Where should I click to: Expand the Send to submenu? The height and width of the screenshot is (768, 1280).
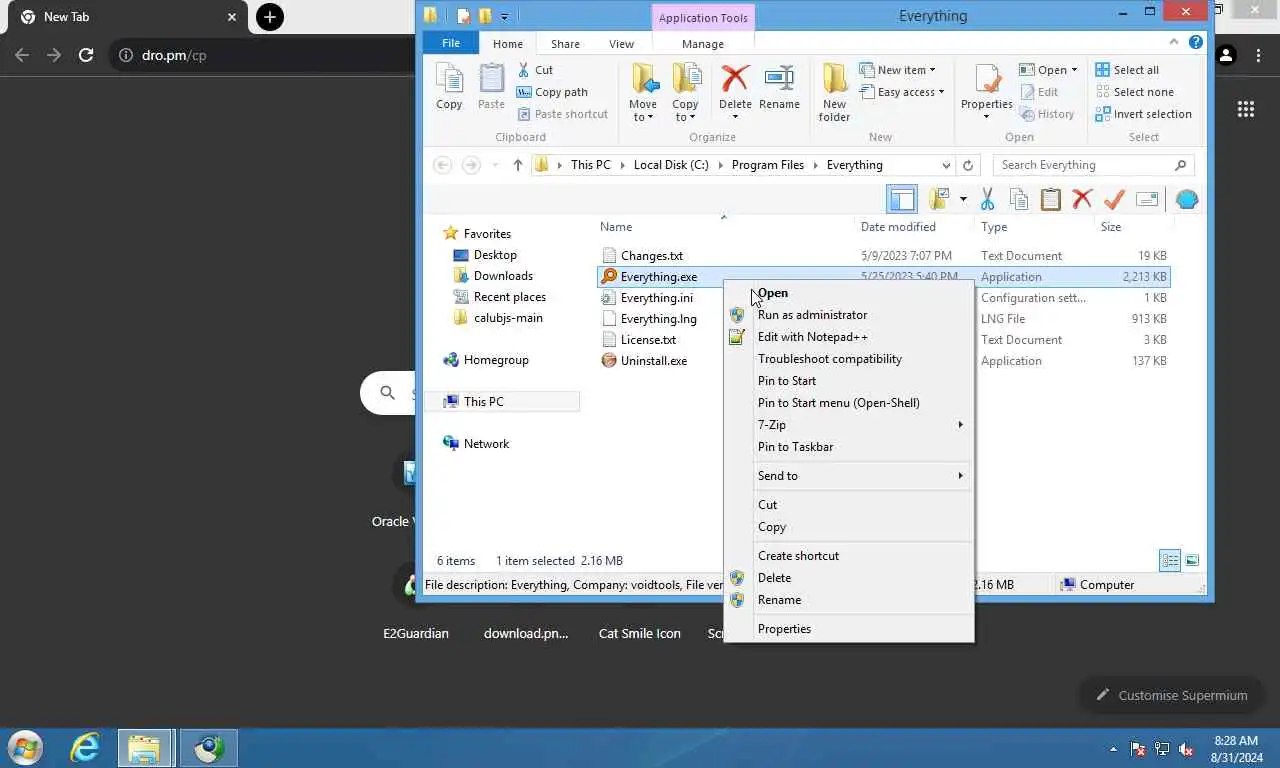[848, 476]
